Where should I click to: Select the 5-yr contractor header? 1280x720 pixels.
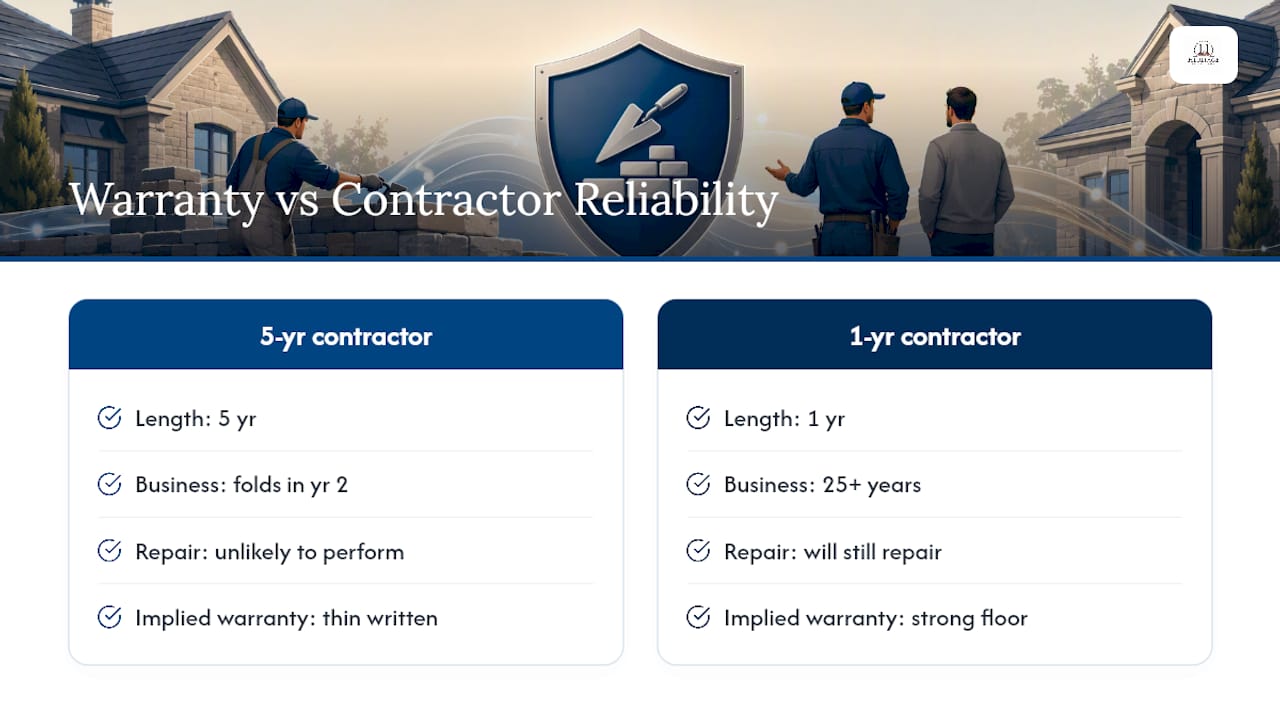pyautogui.click(x=346, y=335)
